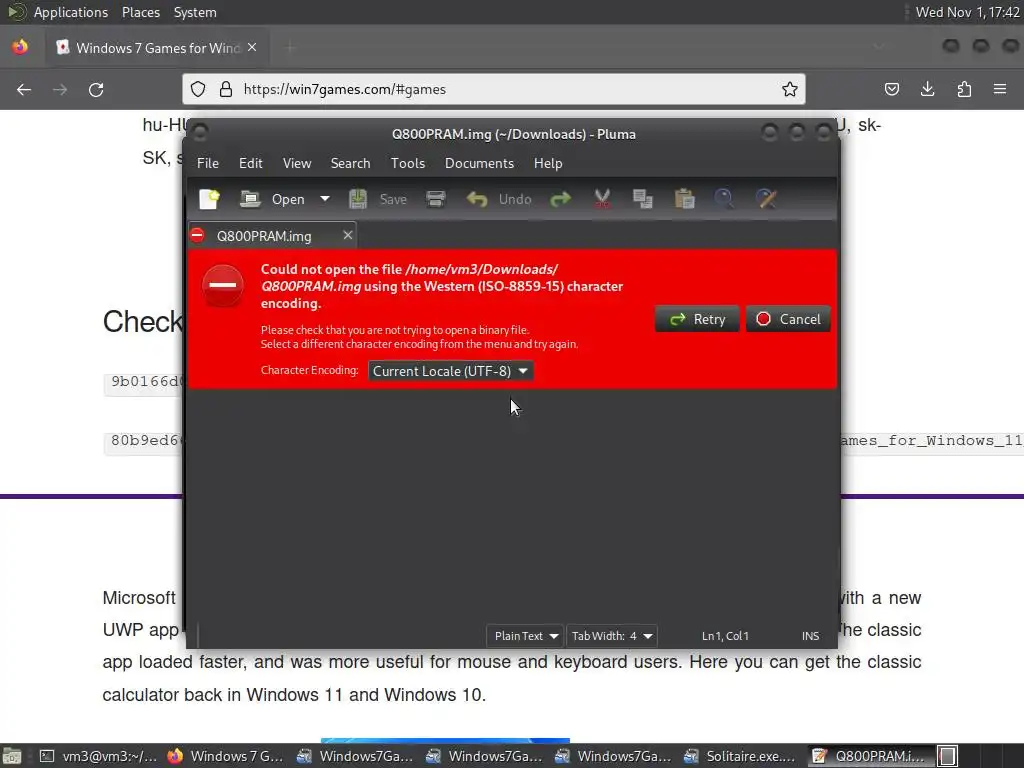1024x768 pixels.
Task: Open the Tools menu in Pluma
Action: point(408,163)
